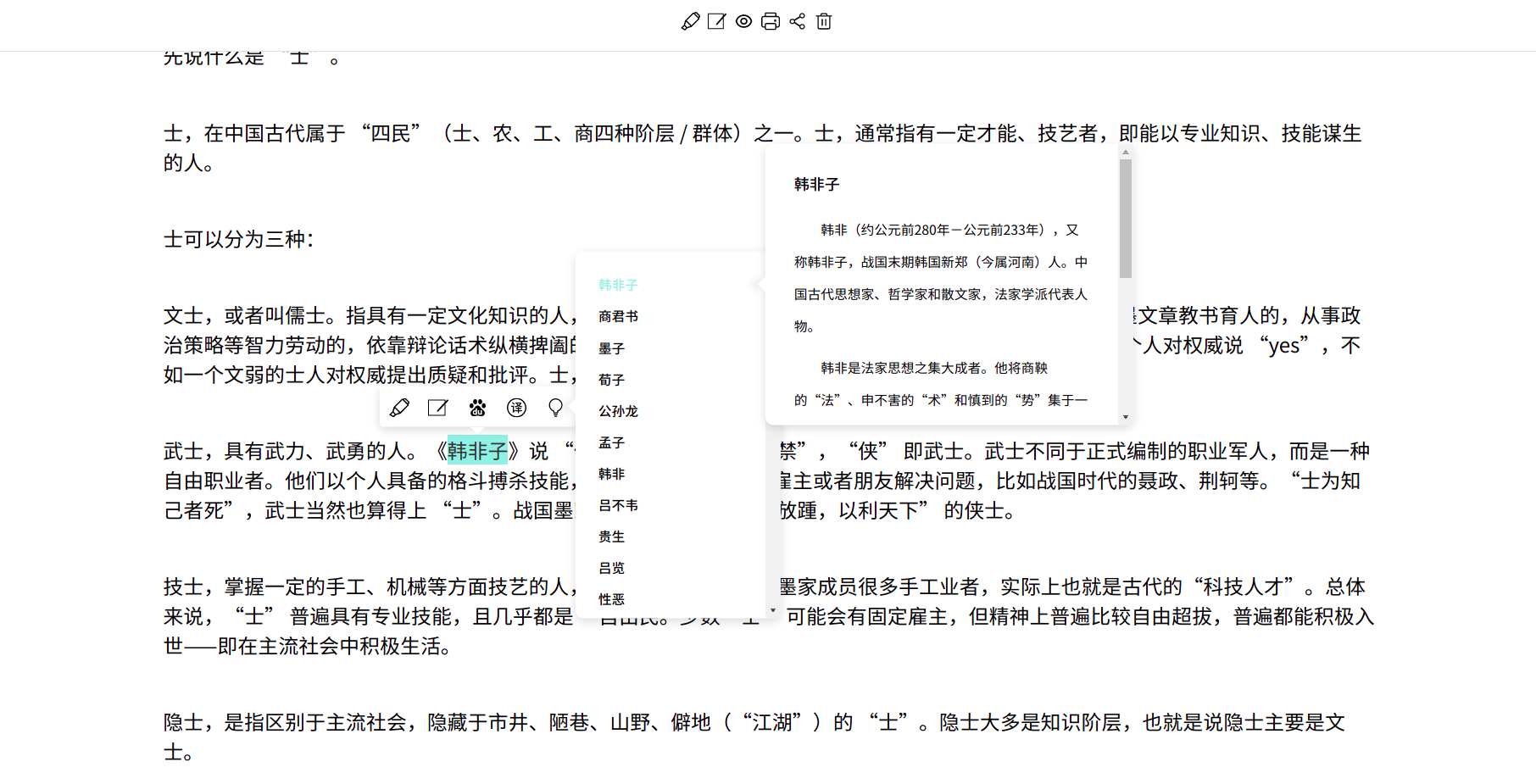
Task: Print the document using printer icon
Action: click(x=771, y=21)
